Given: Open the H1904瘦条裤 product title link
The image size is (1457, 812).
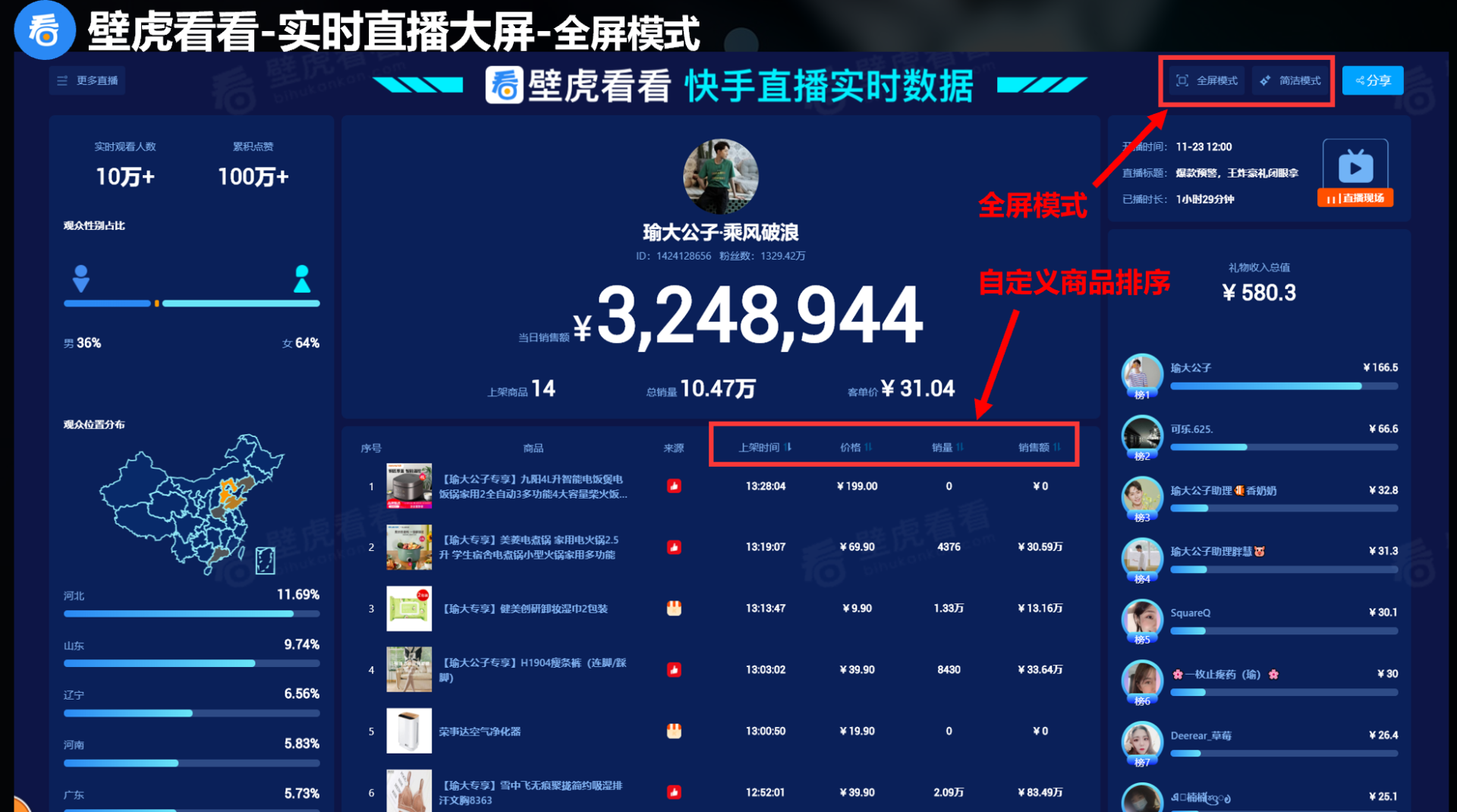Looking at the screenshot, I should [533, 669].
